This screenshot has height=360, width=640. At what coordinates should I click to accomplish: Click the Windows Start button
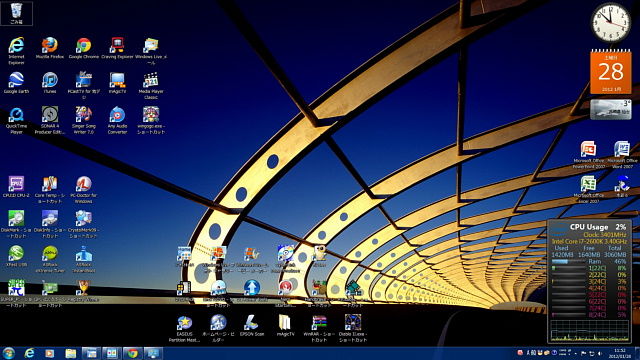(9, 353)
